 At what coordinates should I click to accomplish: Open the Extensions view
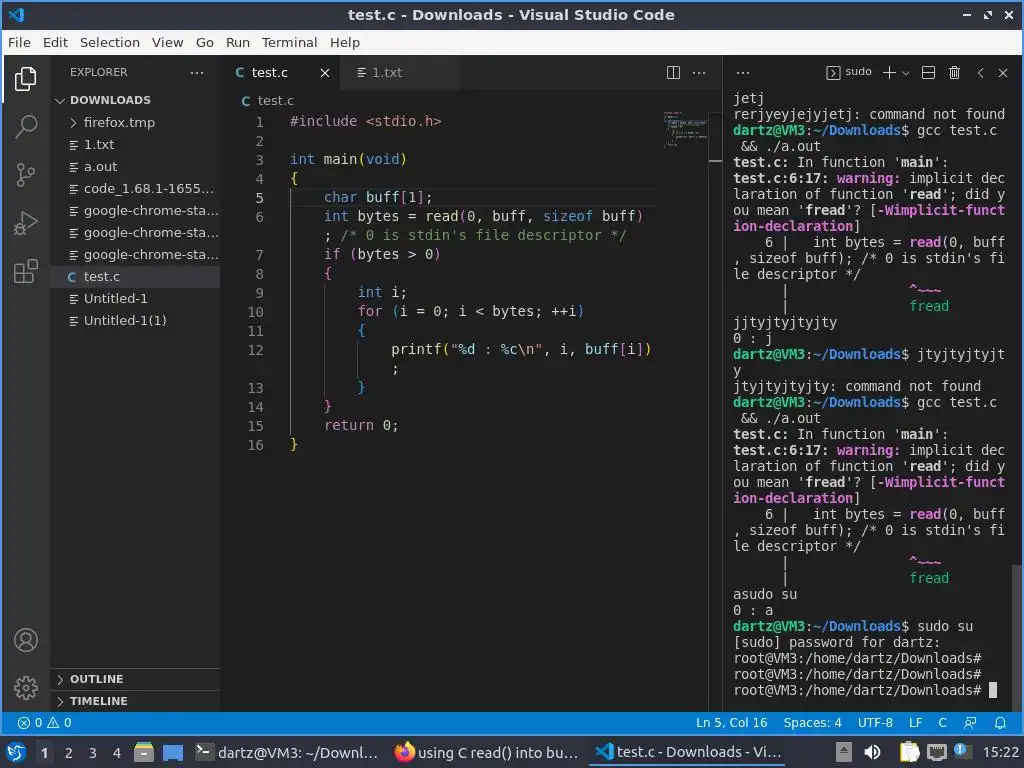(x=25, y=271)
